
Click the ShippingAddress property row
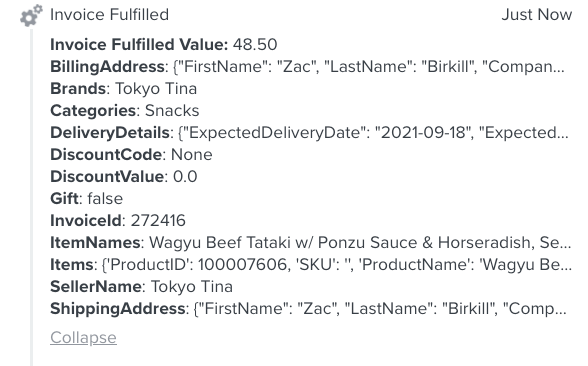pos(308,309)
